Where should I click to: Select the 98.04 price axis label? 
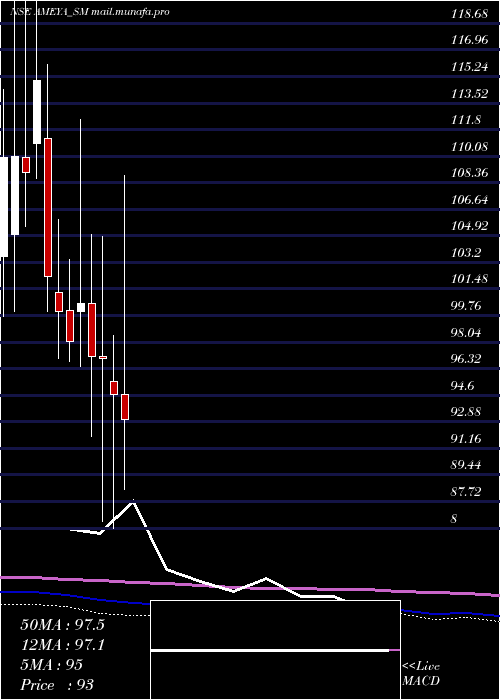[x=466, y=332]
